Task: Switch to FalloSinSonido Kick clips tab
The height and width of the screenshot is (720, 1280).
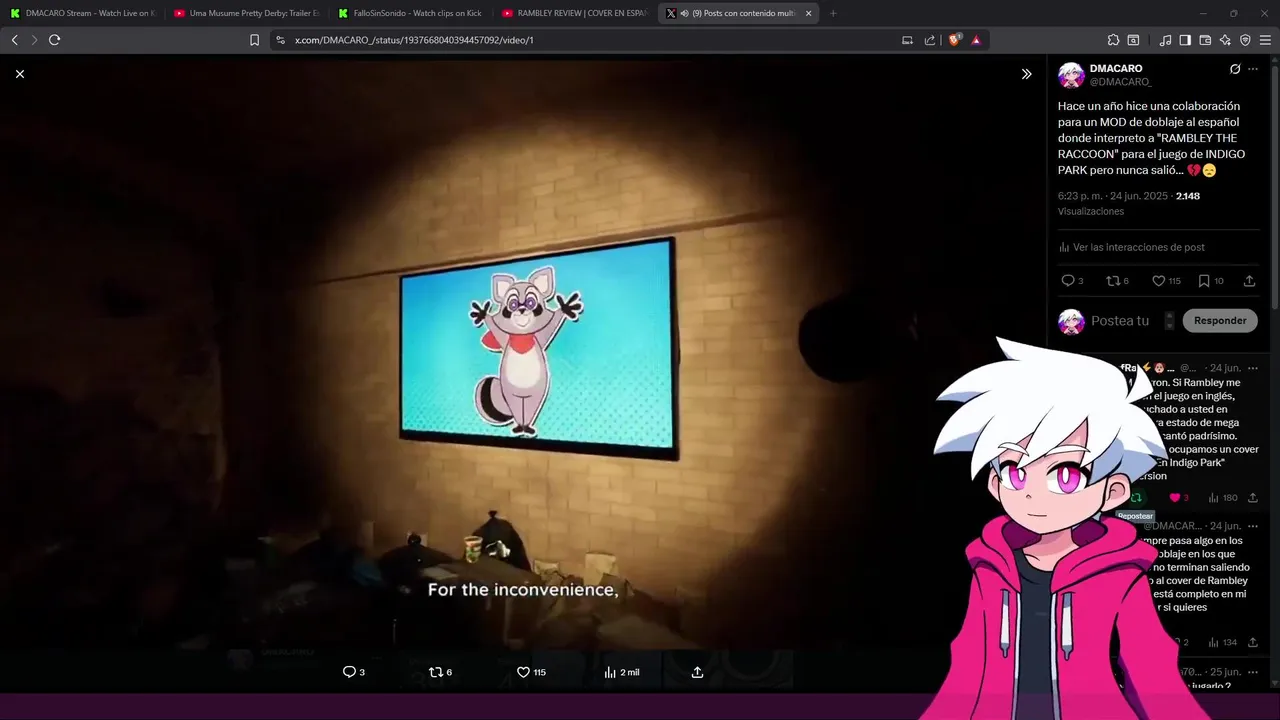Action: (x=410, y=13)
